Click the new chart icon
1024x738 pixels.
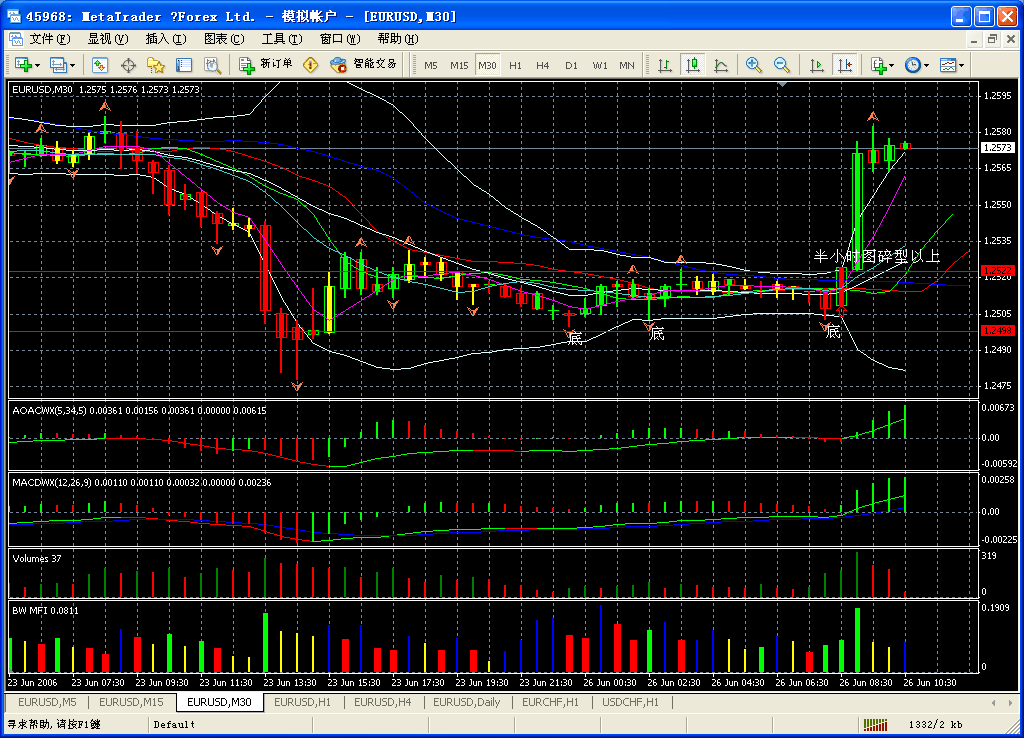point(24,65)
